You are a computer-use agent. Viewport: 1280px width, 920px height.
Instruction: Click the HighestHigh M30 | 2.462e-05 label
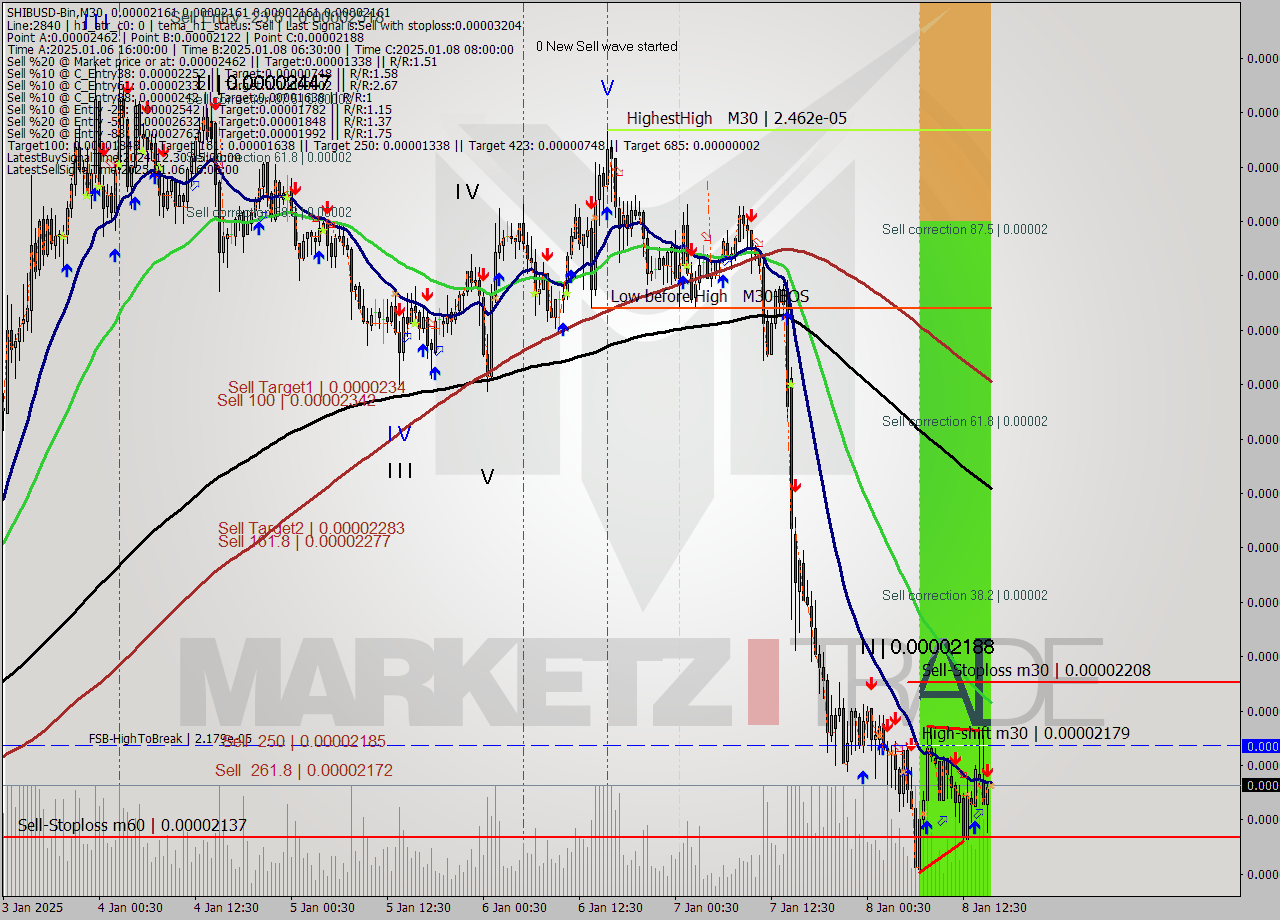737,119
